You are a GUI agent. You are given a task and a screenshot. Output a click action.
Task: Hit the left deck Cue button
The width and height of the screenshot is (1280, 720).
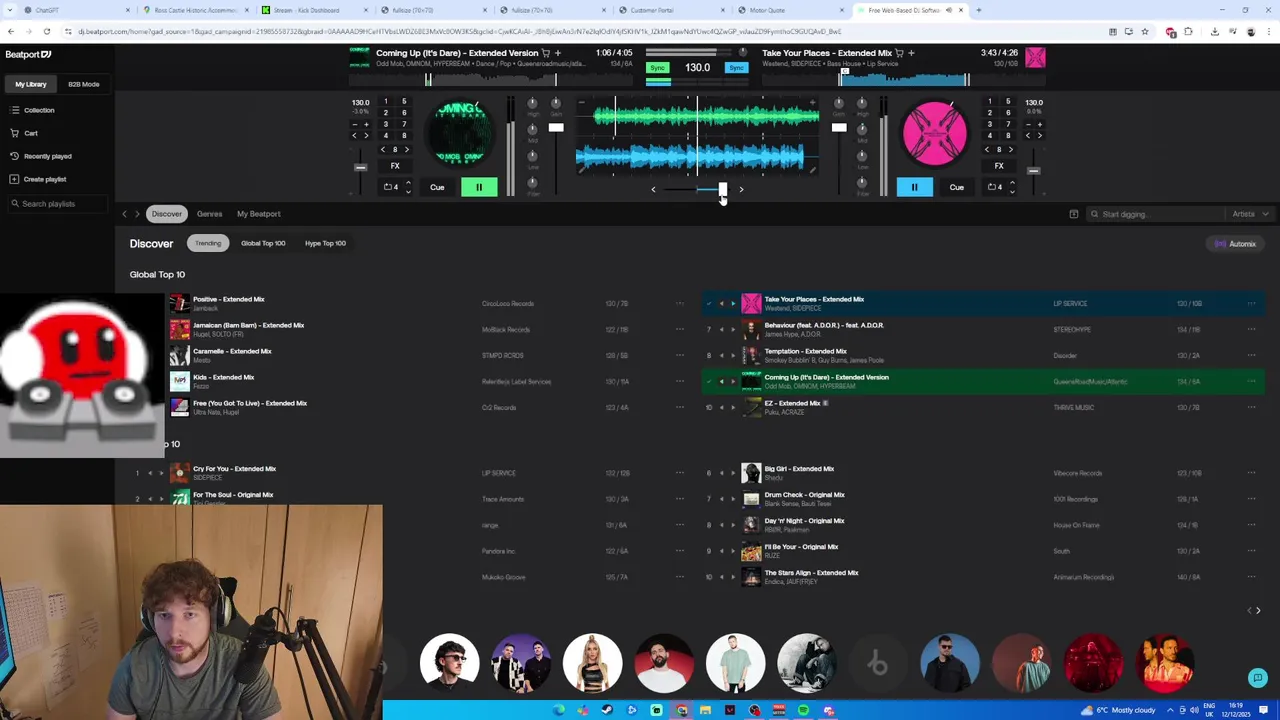[x=437, y=187]
